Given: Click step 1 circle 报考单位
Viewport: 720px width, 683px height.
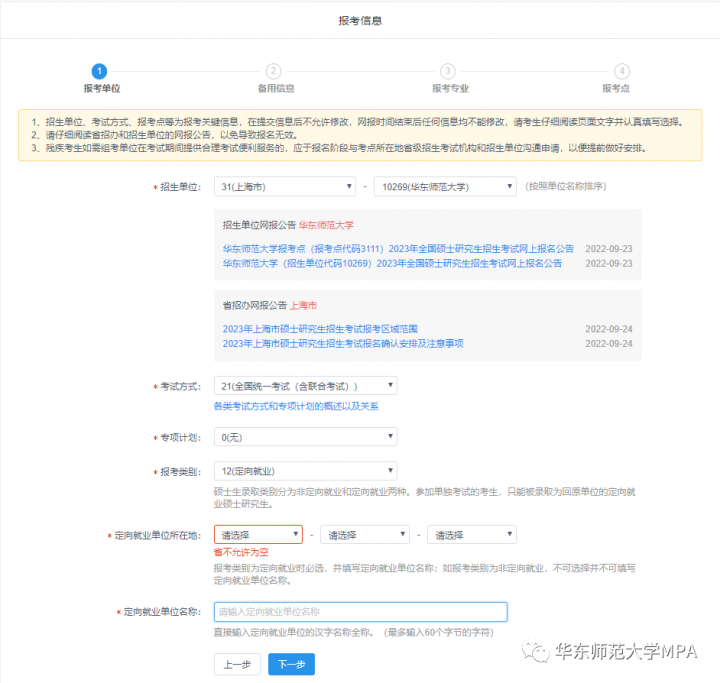Looking at the screenshot, I should (x=99, y=71).
